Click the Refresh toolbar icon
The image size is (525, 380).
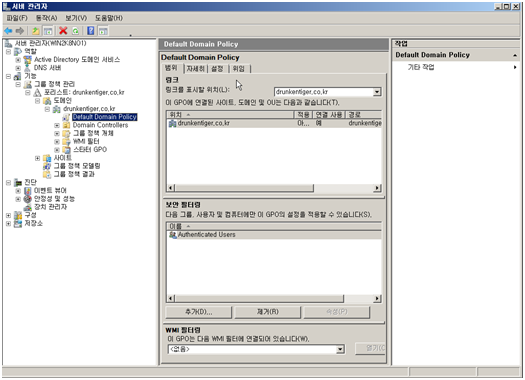pos(76,31)
